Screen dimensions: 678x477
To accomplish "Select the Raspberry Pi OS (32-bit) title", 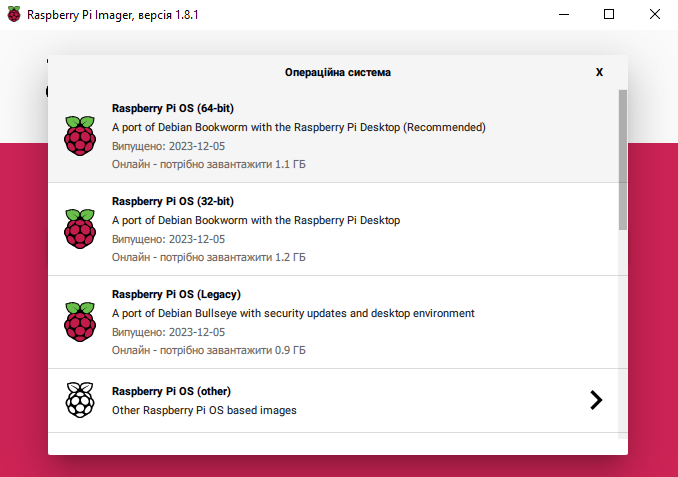I will click(173, 201).
